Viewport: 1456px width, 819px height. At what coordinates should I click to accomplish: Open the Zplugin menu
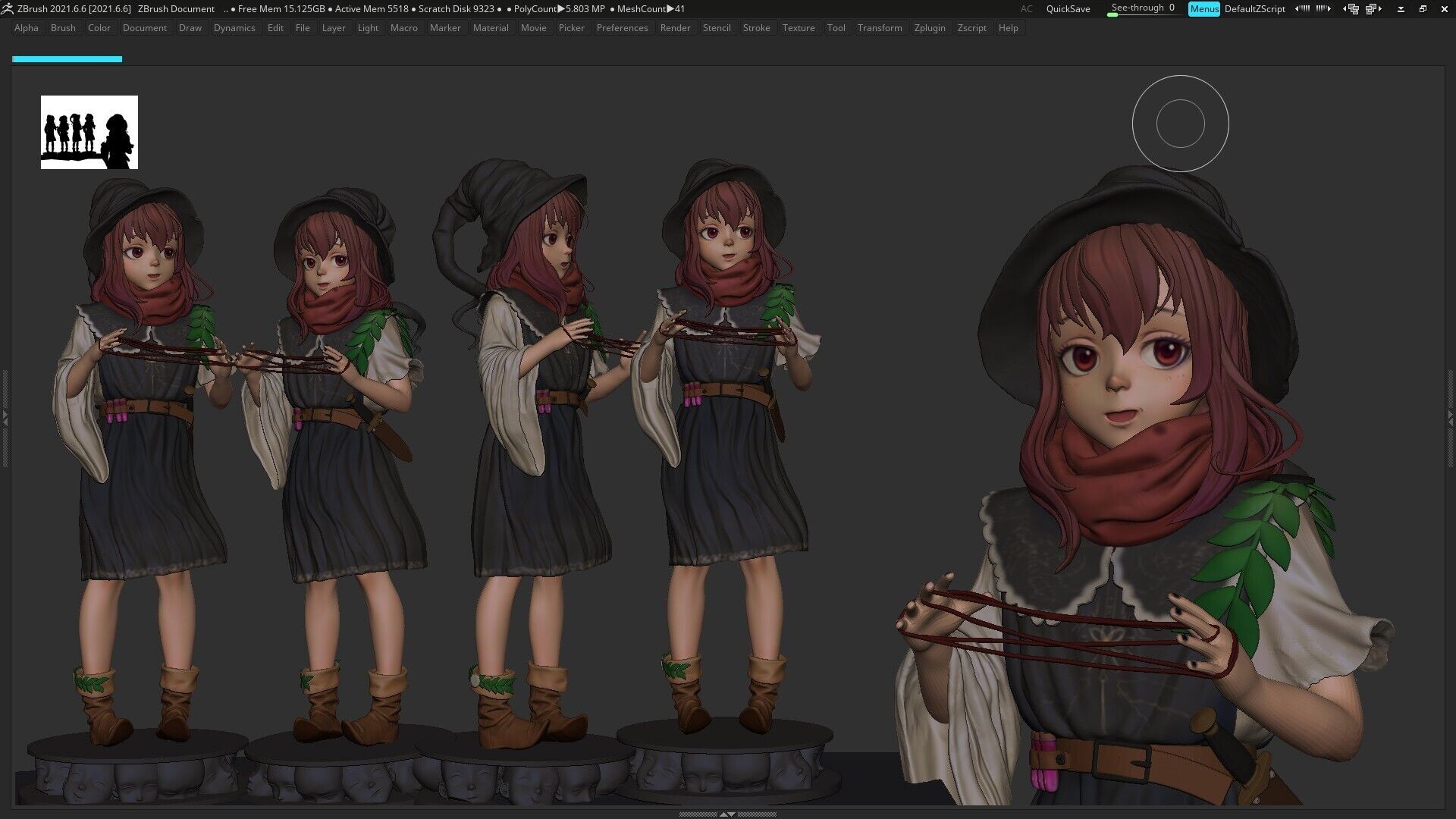[930, 27]
